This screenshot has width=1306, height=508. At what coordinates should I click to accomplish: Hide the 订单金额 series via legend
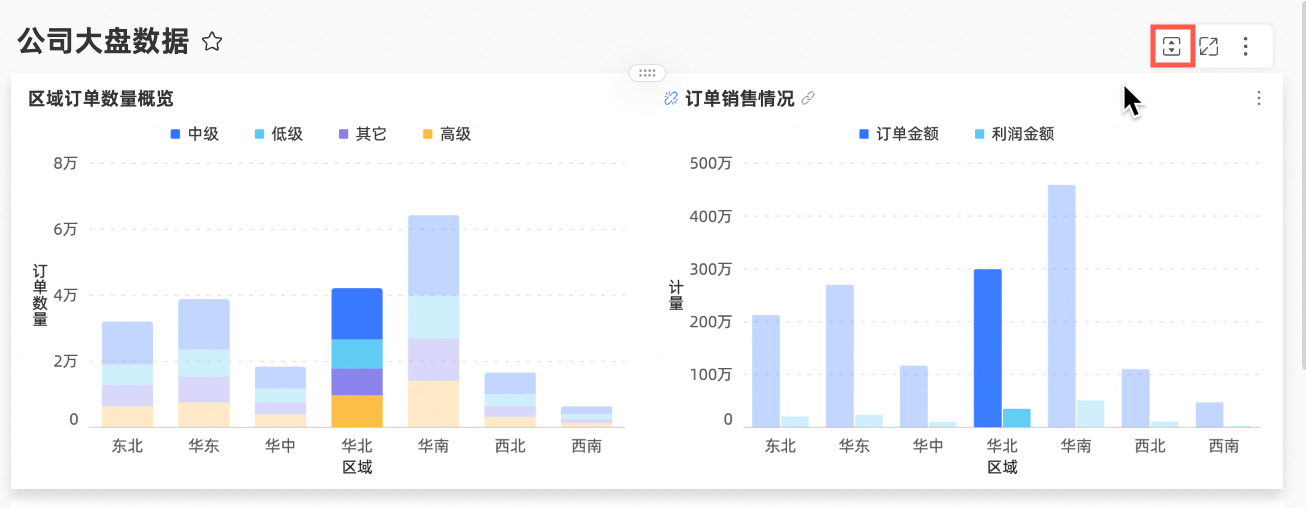899,134
